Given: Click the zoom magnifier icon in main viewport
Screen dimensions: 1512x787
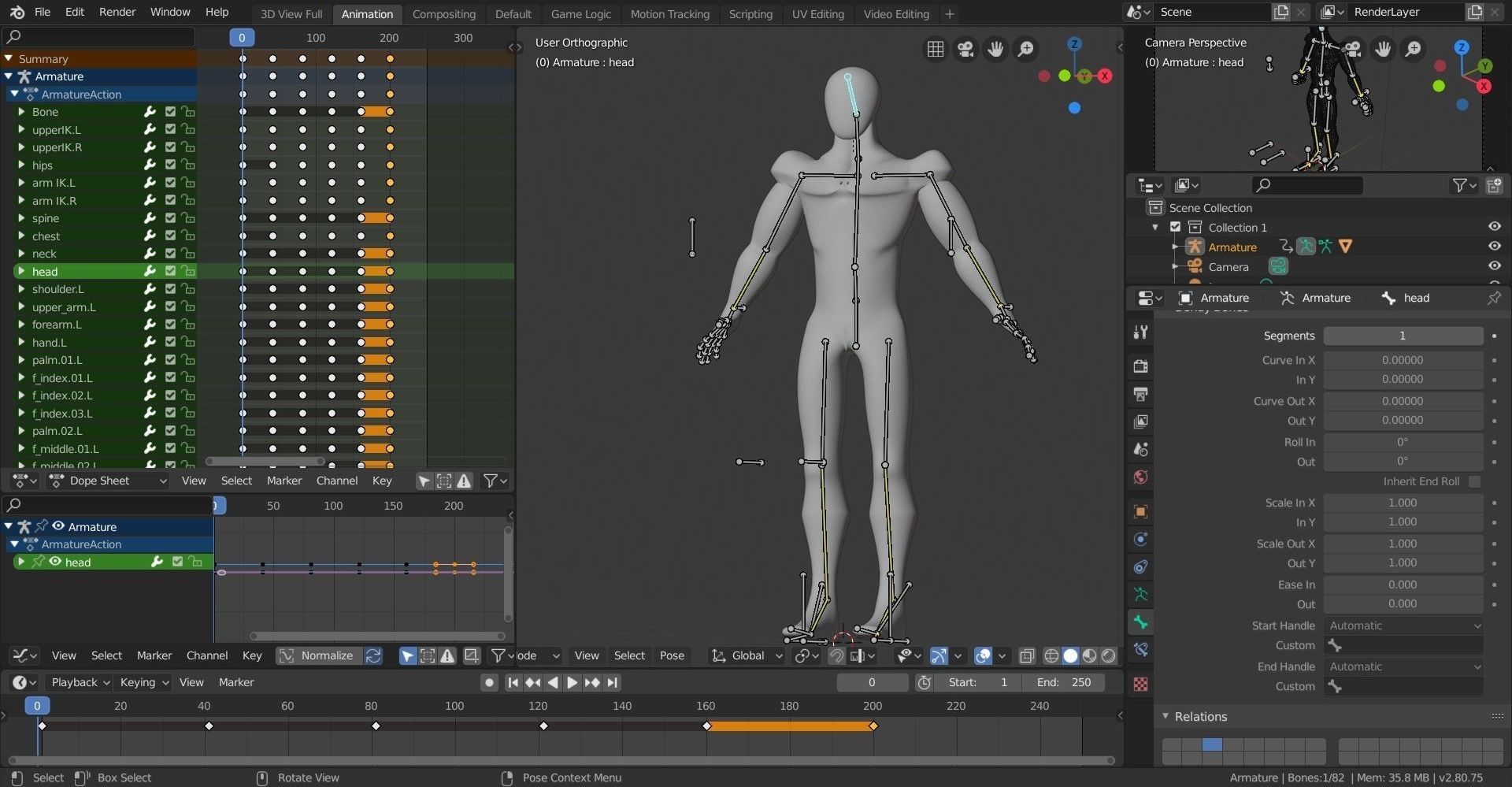Looking at the screenshot, I should click(x=1025, y=49).
